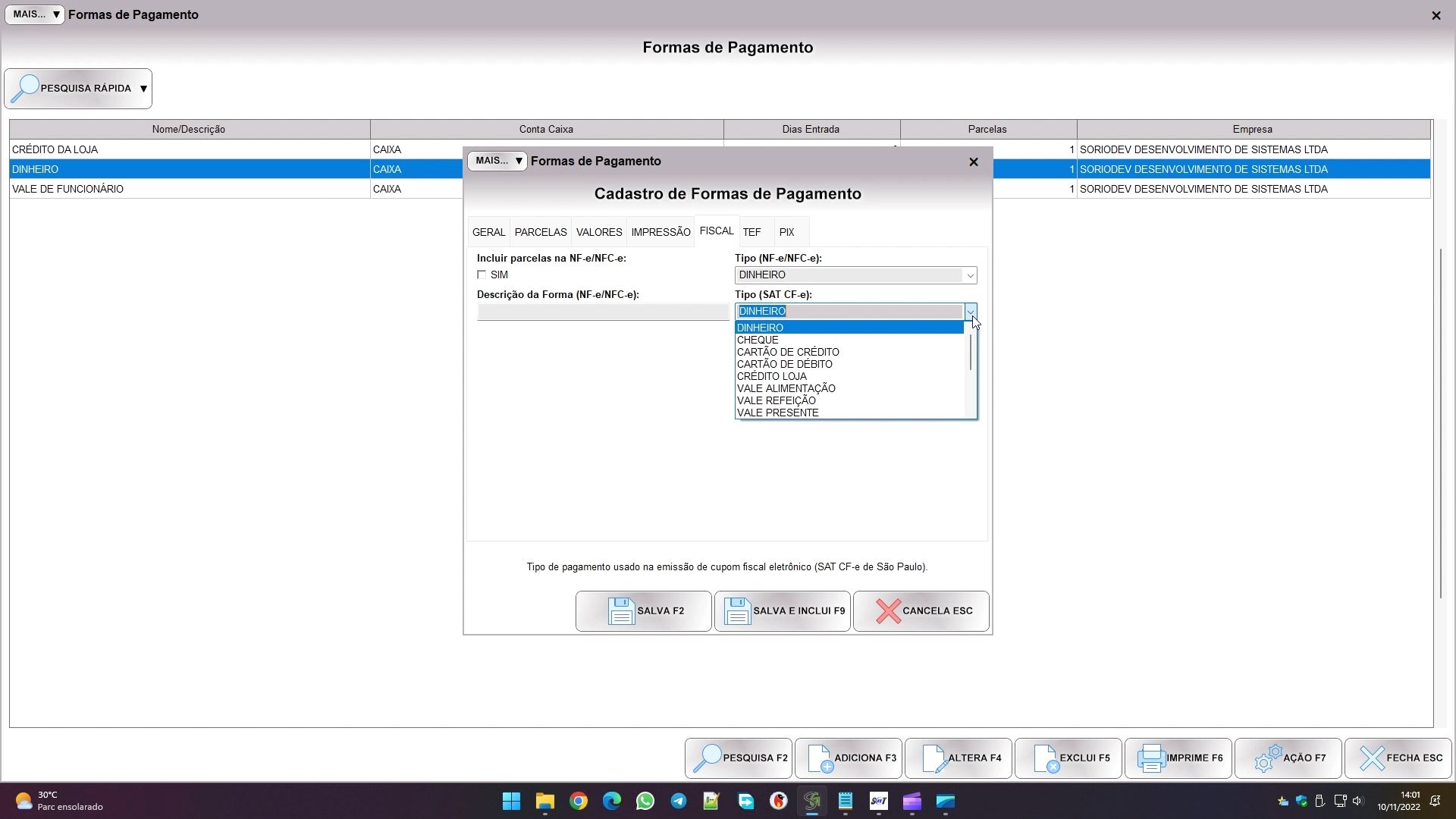Expand the Tipo (NF-e/NFC-e) dropdown
Viewport: 1456px width, 819px height.
click(x=969, y=275)
